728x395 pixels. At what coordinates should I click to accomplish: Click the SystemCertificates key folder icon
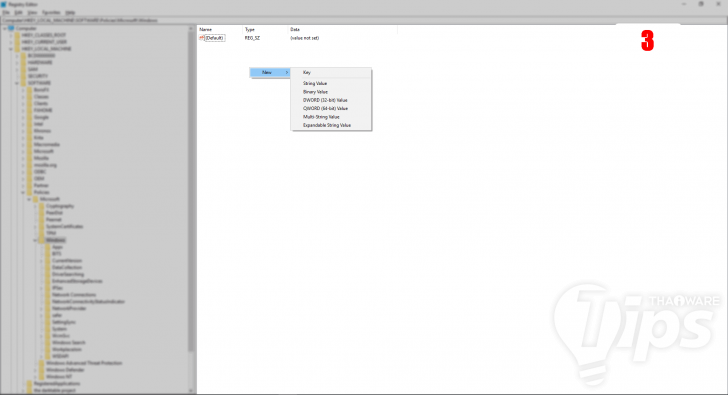(x=41, y=227)
